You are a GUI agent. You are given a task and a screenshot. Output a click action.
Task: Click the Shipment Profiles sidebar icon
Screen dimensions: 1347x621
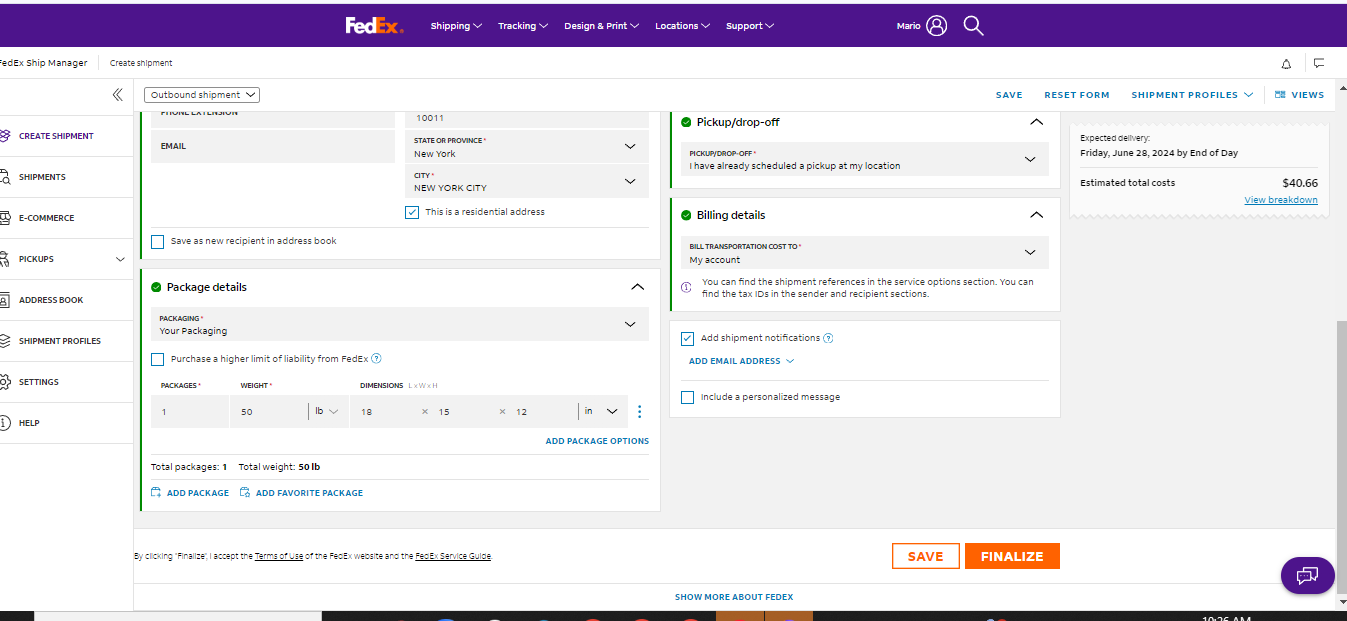(4, 341)
